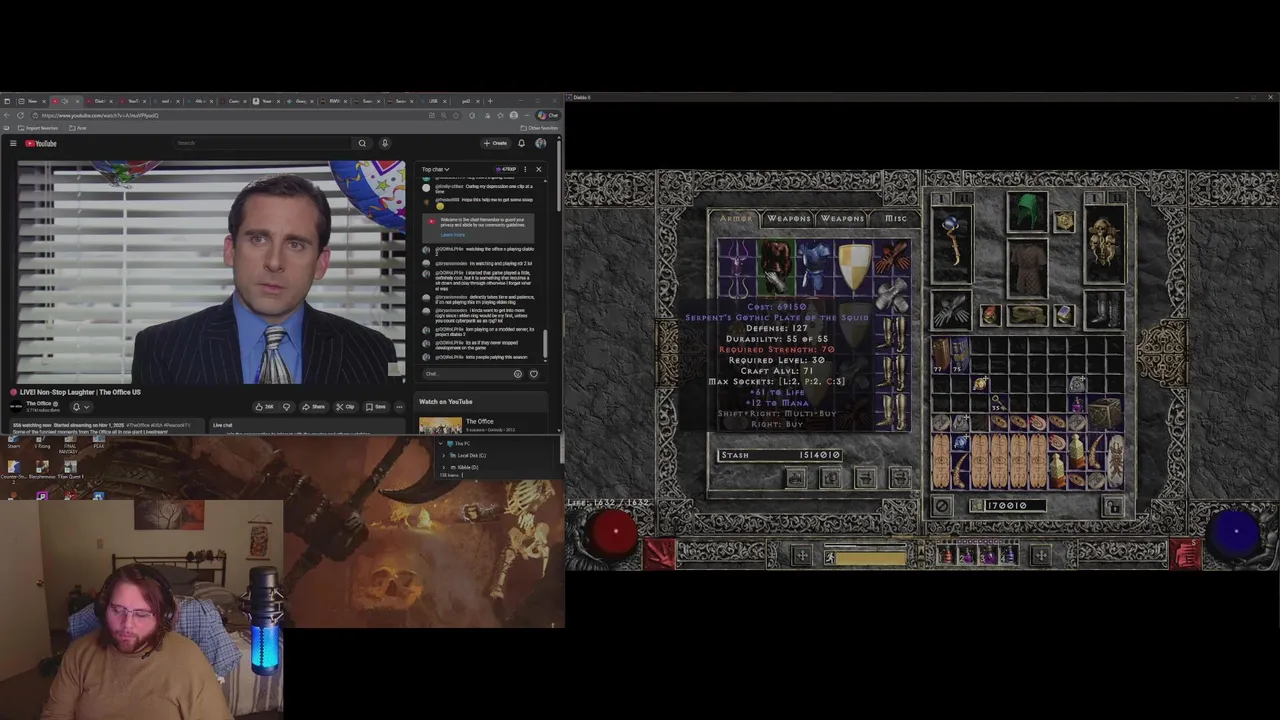1280x720 pixels.
Task: Click the stamina bar
Action: click(872, 557)
